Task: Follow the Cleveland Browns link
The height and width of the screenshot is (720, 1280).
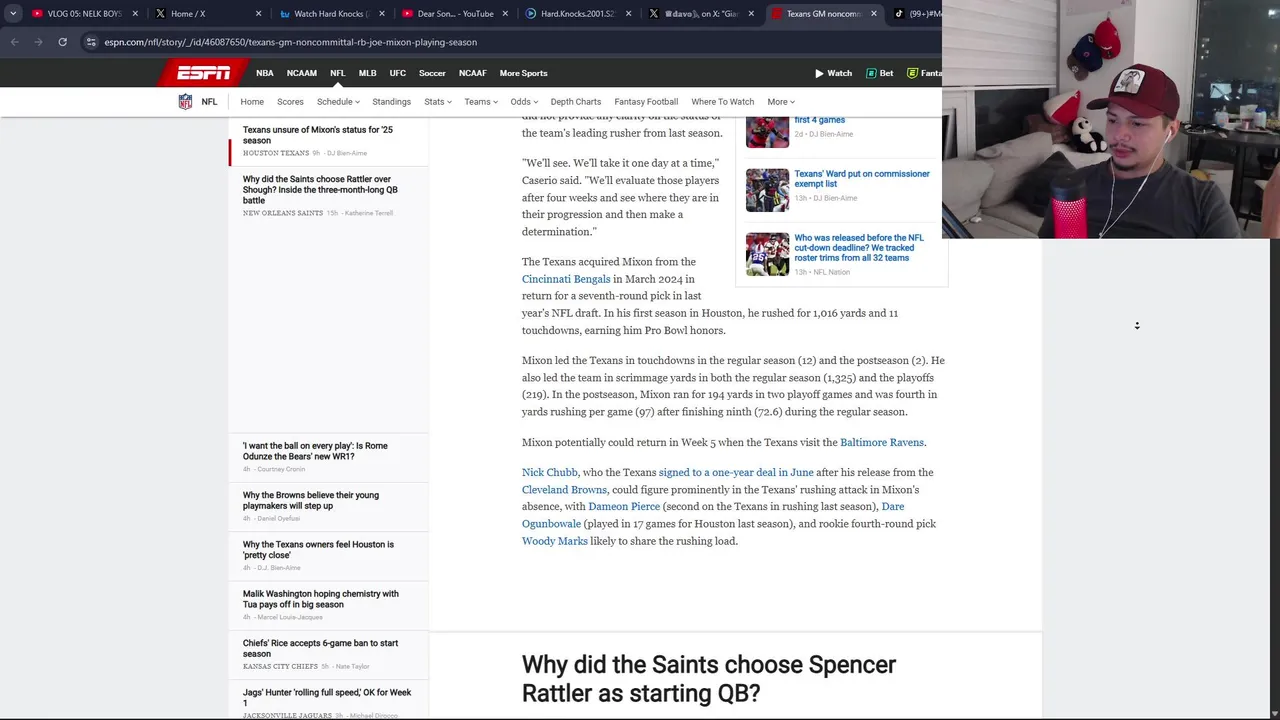Action: (564, 490)
